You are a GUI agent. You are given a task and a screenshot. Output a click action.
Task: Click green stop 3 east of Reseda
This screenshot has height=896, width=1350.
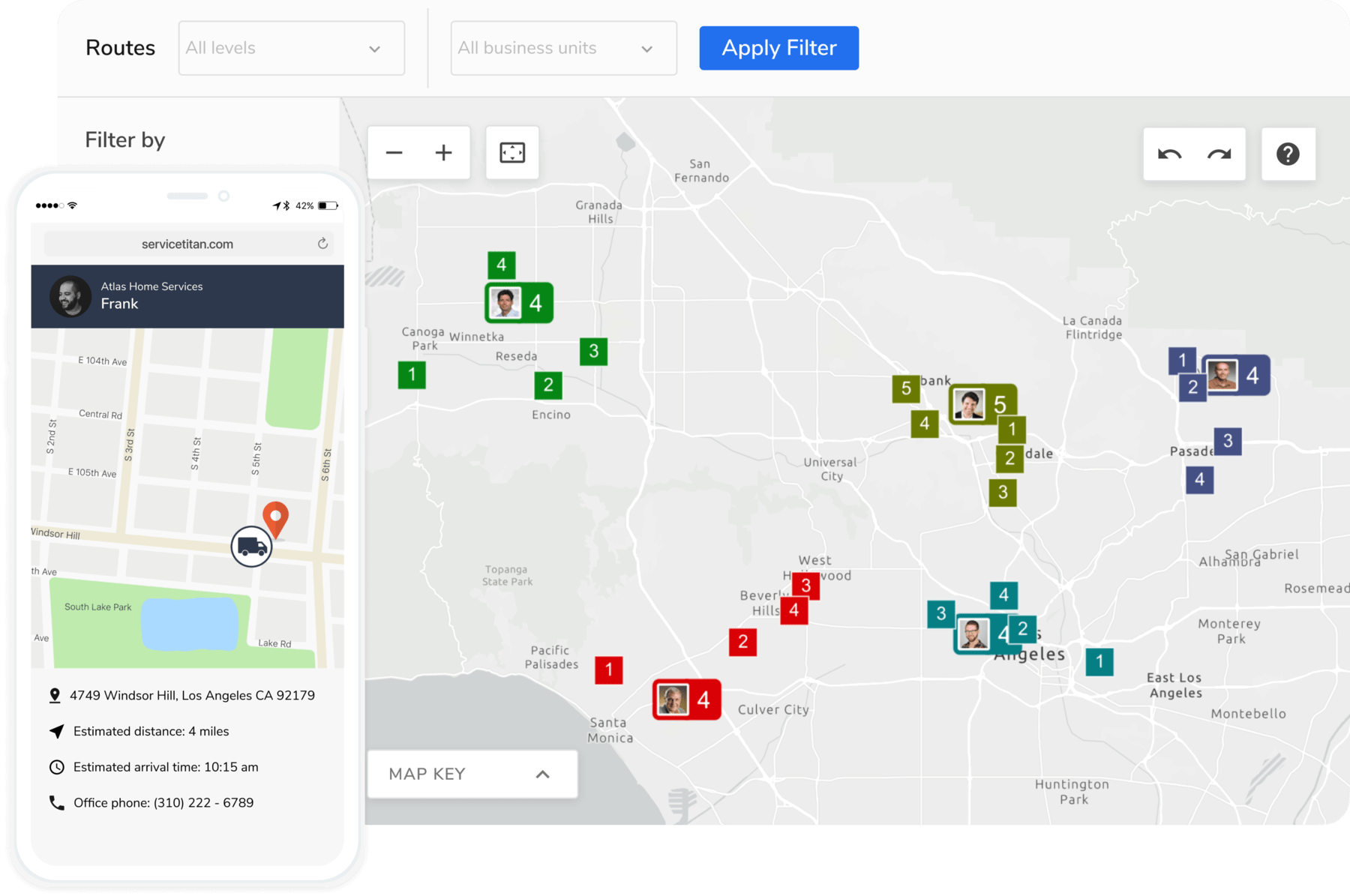coord(594,351)
